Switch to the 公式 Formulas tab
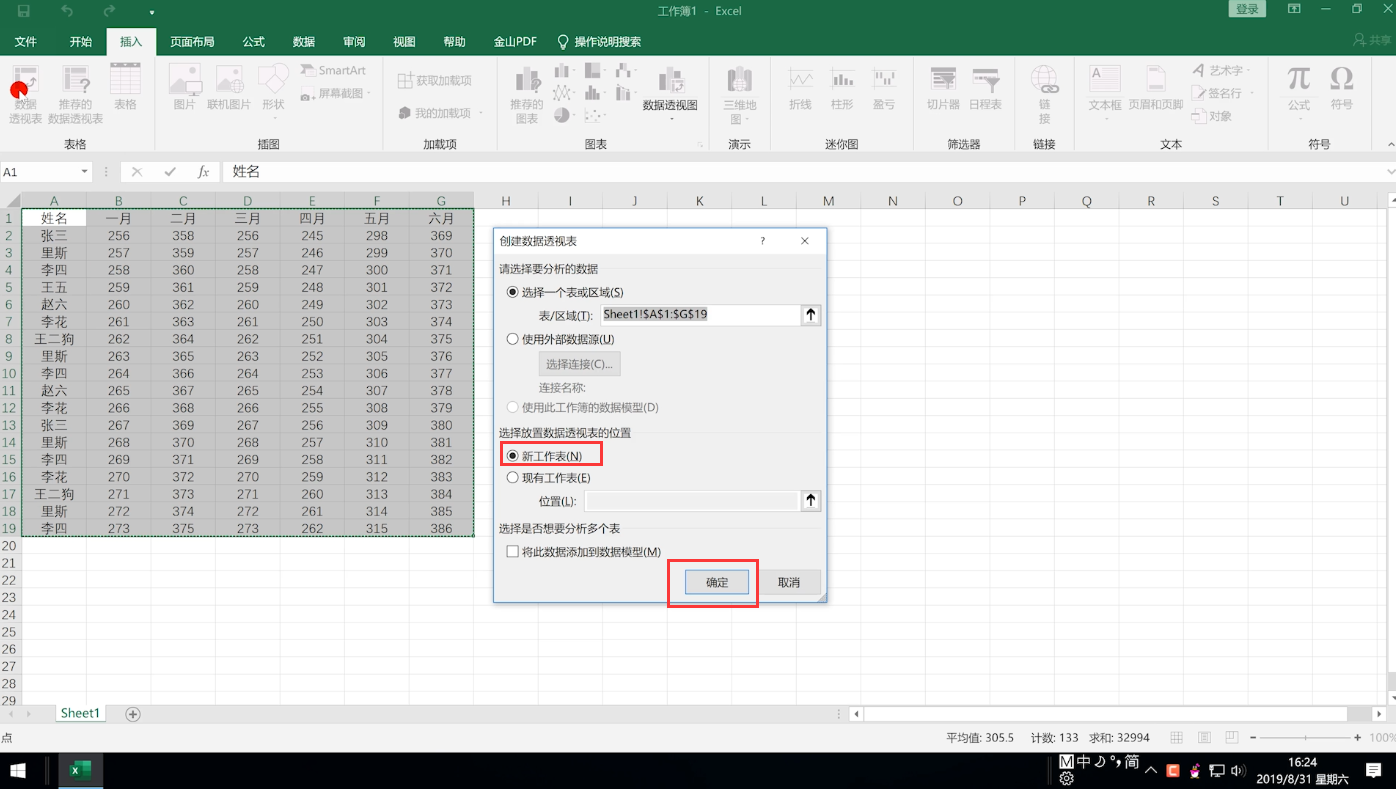The height and width of the screenshot is (789, 1396). [254, 42]
